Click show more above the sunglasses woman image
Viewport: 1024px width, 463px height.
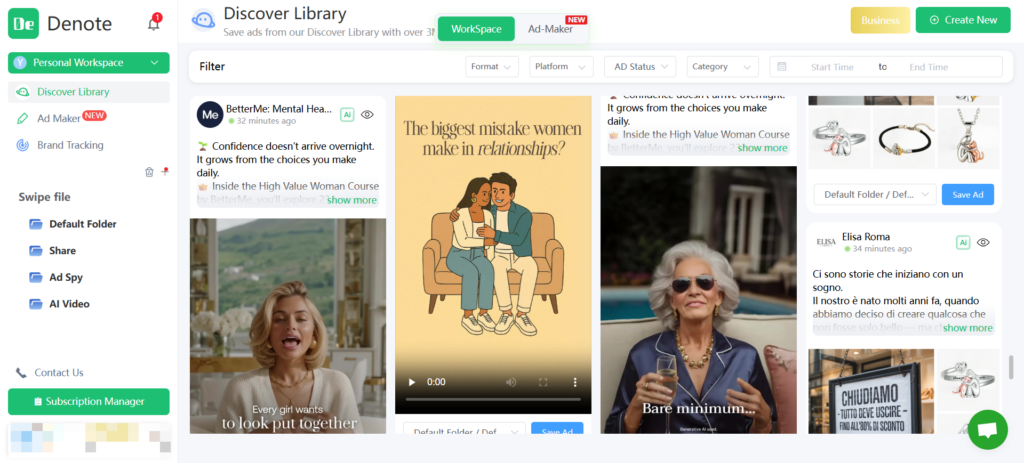click(x=763, y=148)
